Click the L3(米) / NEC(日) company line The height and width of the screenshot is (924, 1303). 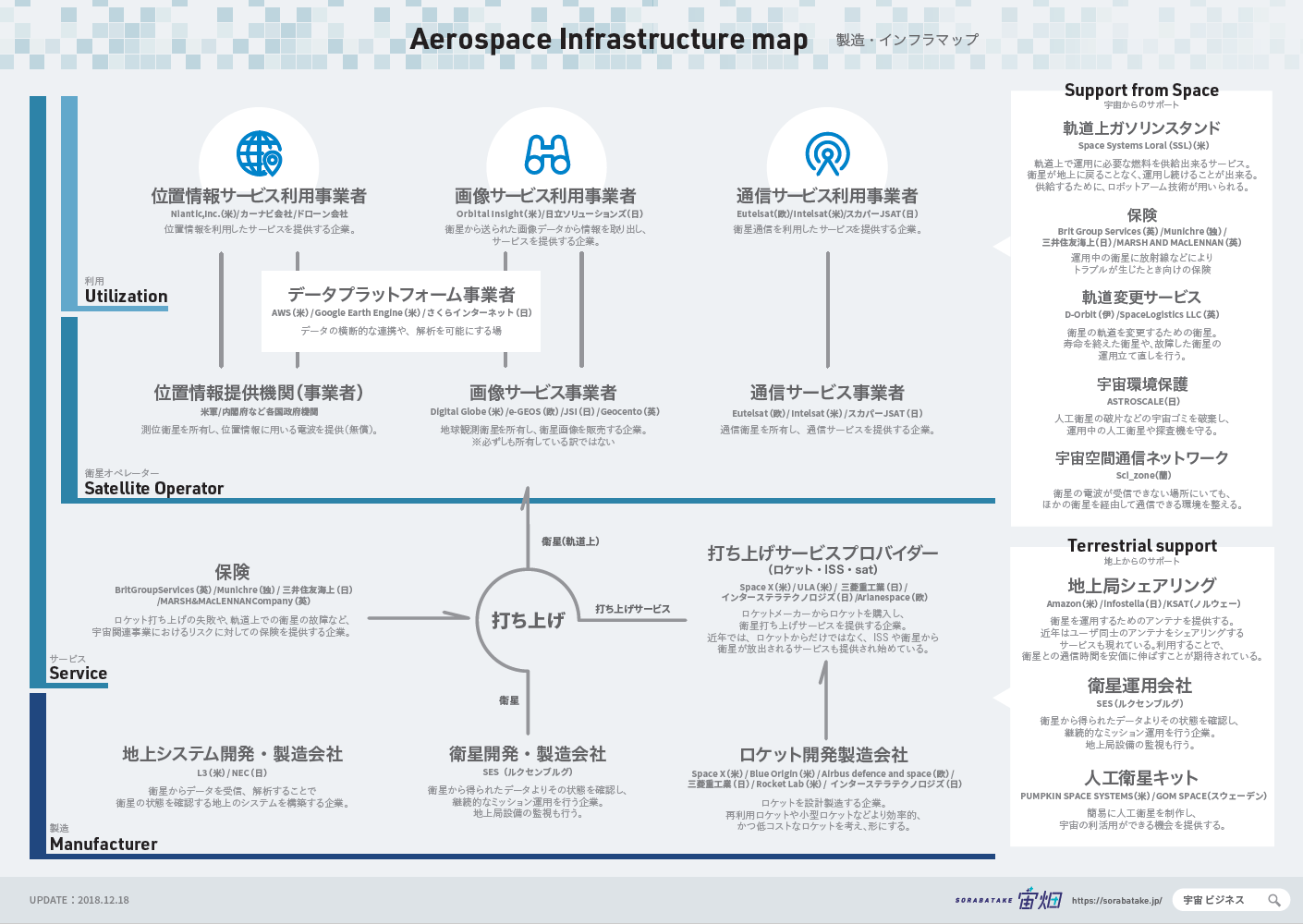coord(232,773)
